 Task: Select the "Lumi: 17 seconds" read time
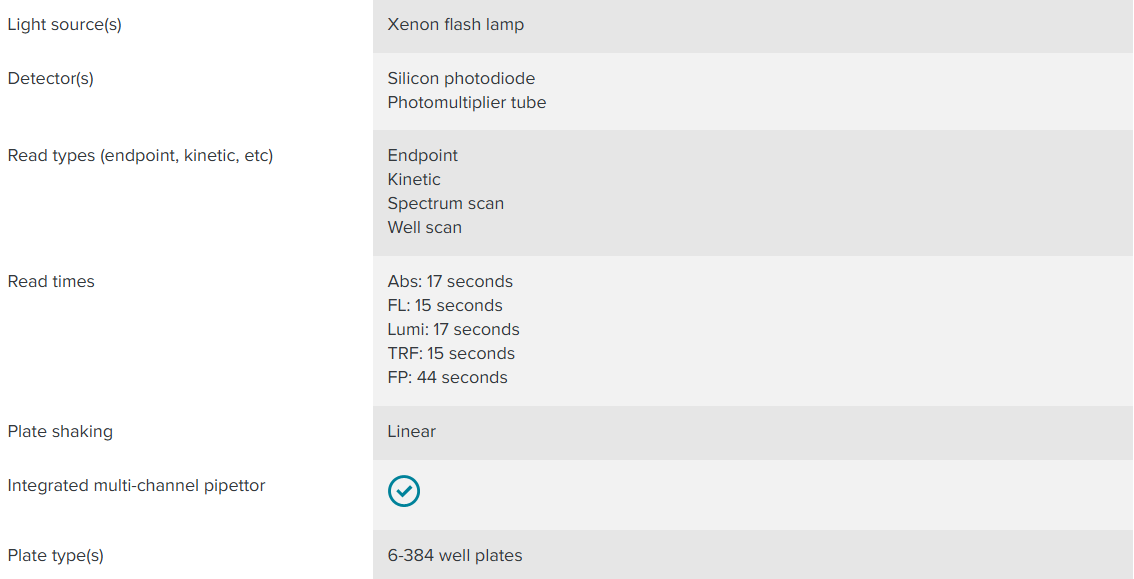coord(453,330)
